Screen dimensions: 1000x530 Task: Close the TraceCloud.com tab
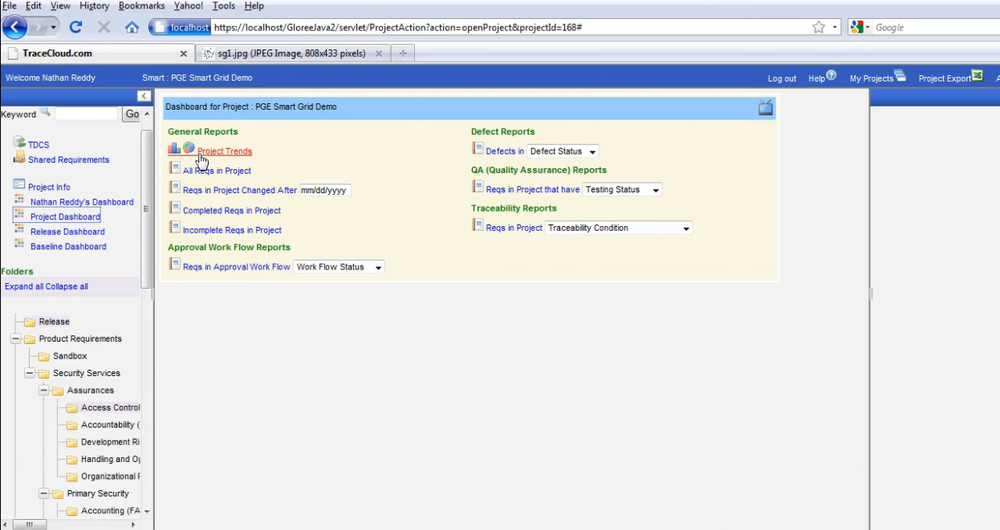(184, 54)
